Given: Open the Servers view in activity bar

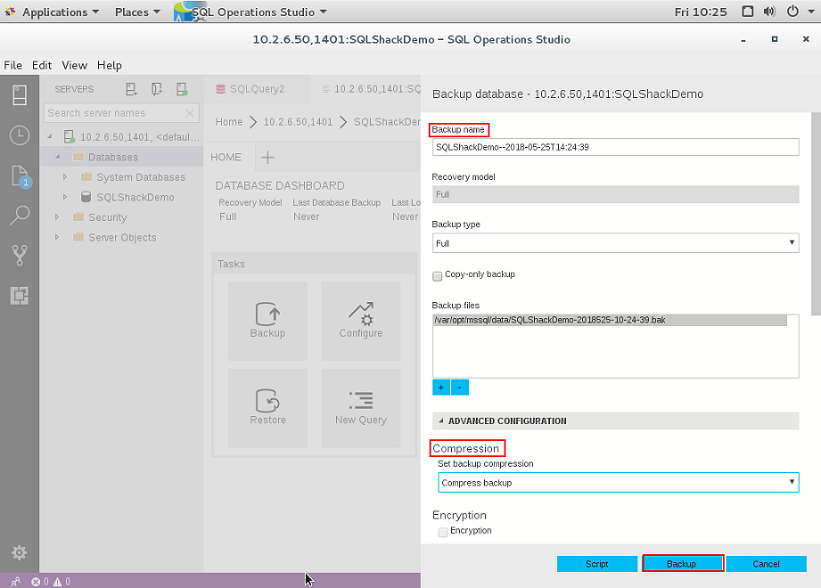Looking at the screenshot, I should tap(19, 95).
